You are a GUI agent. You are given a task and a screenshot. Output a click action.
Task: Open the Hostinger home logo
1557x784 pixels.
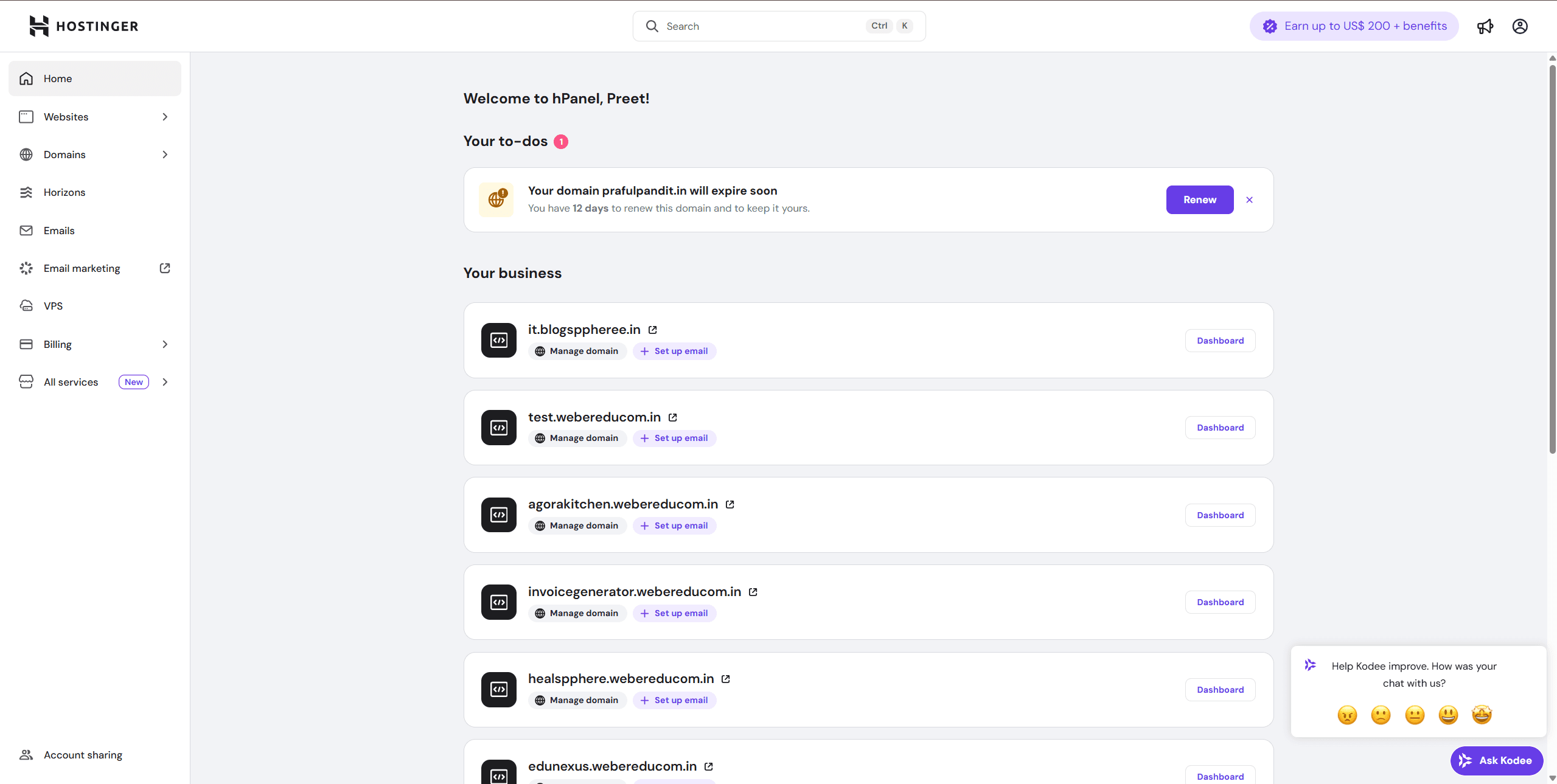click(83, 26)
